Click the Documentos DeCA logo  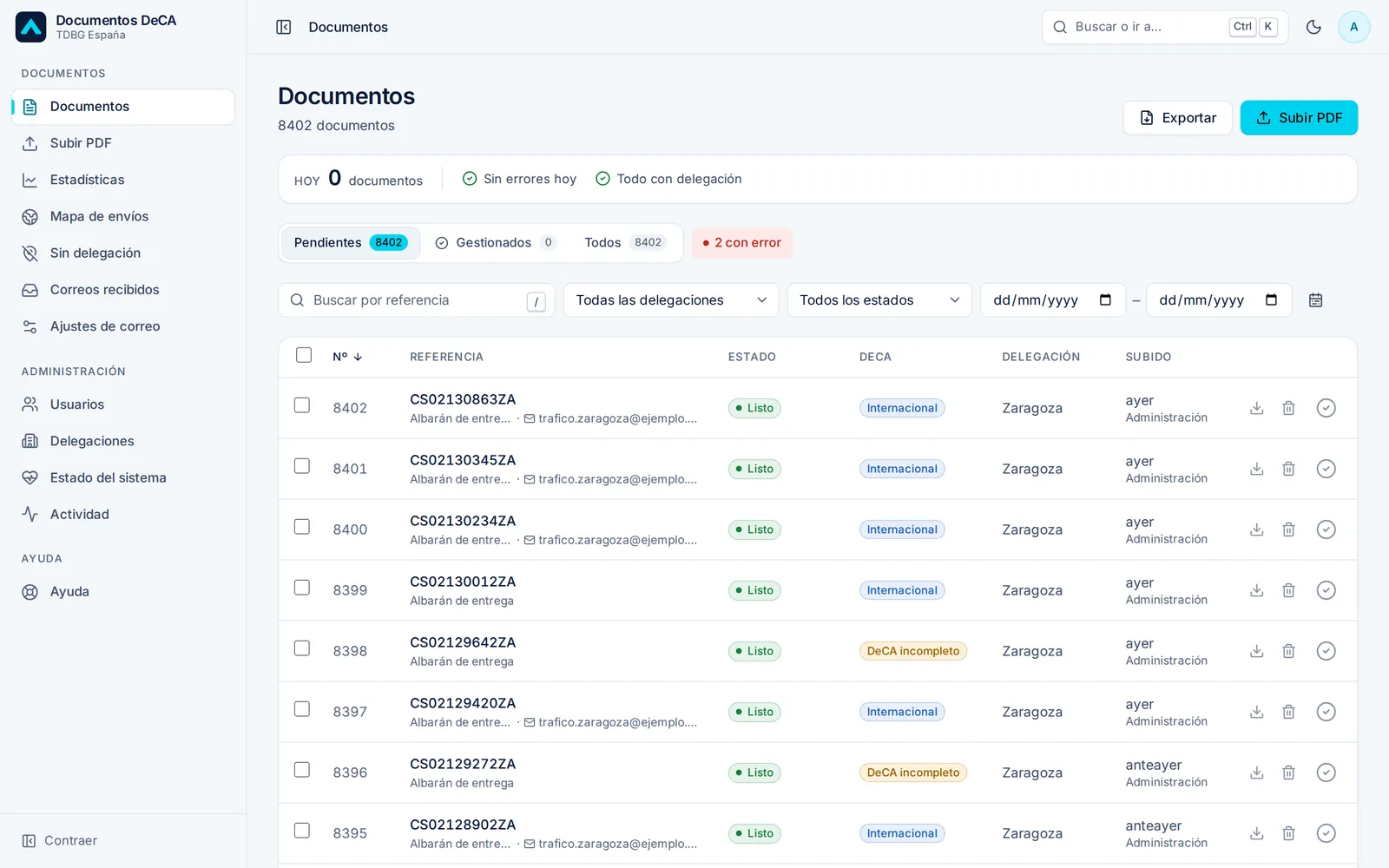coord(31,27)
